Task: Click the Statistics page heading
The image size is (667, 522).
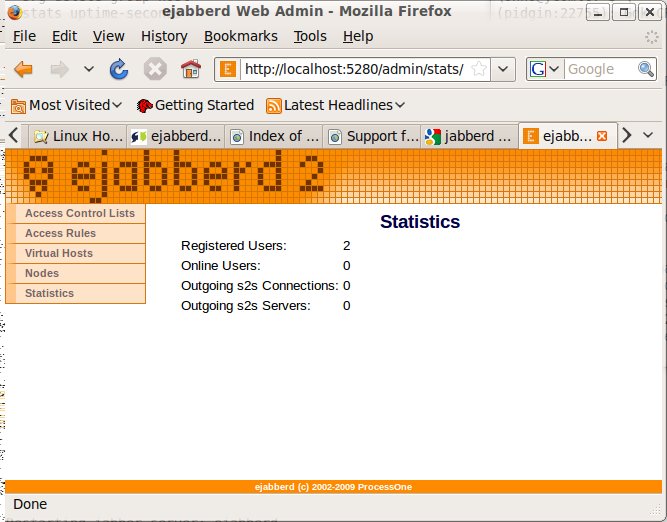Action: point(420,222)
